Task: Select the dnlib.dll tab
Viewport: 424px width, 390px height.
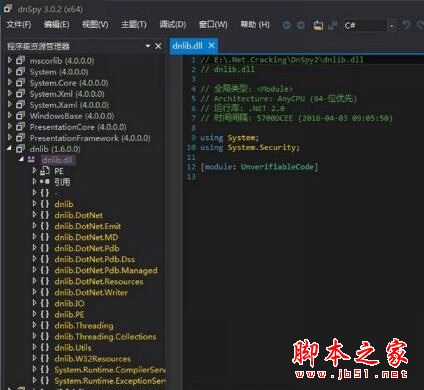Action: (x=187, y=46)
